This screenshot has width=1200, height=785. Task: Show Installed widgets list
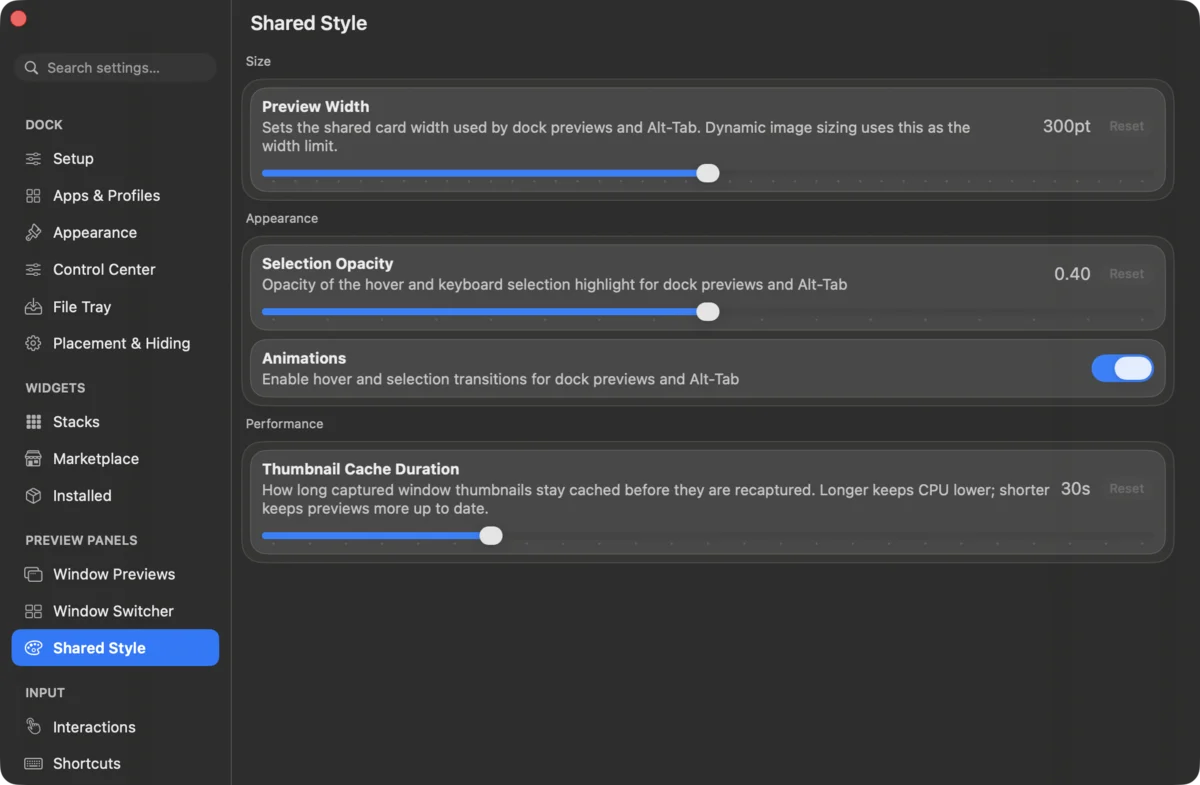click(x=115, y=496)
